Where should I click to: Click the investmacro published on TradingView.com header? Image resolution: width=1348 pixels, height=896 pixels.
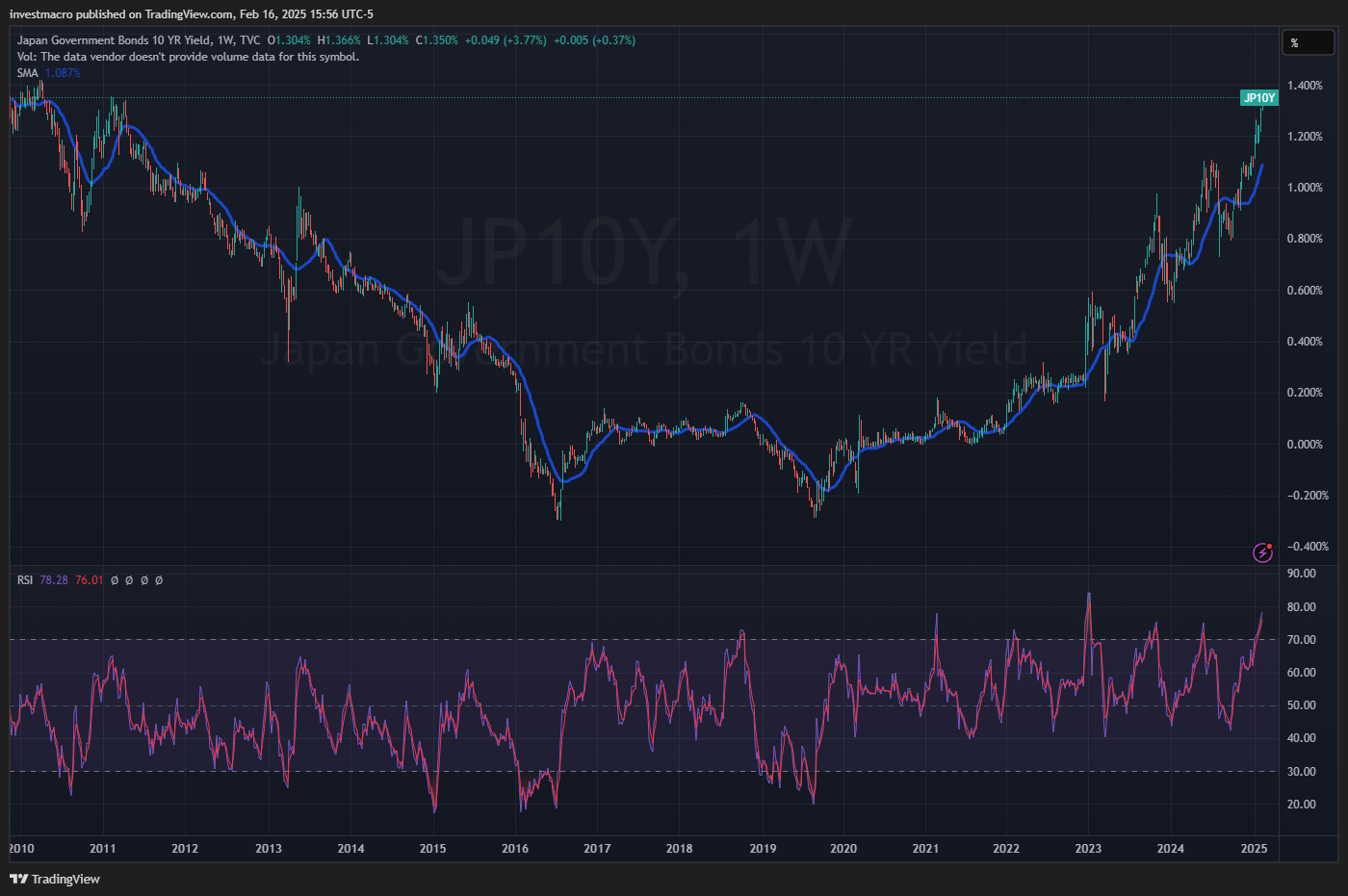pyautogui.click(x=191, y=14)
